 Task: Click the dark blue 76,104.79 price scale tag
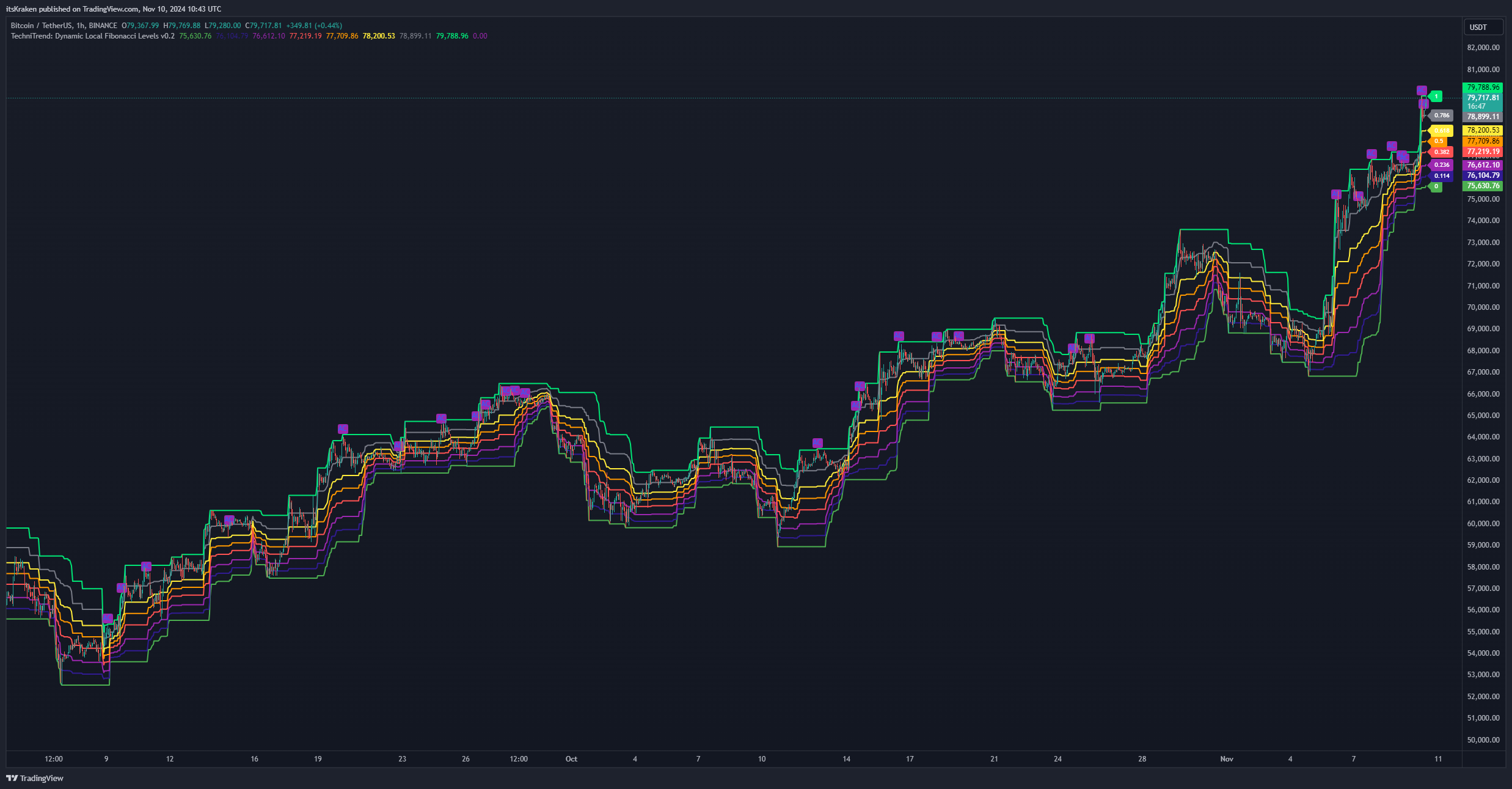coord(1483,175)
